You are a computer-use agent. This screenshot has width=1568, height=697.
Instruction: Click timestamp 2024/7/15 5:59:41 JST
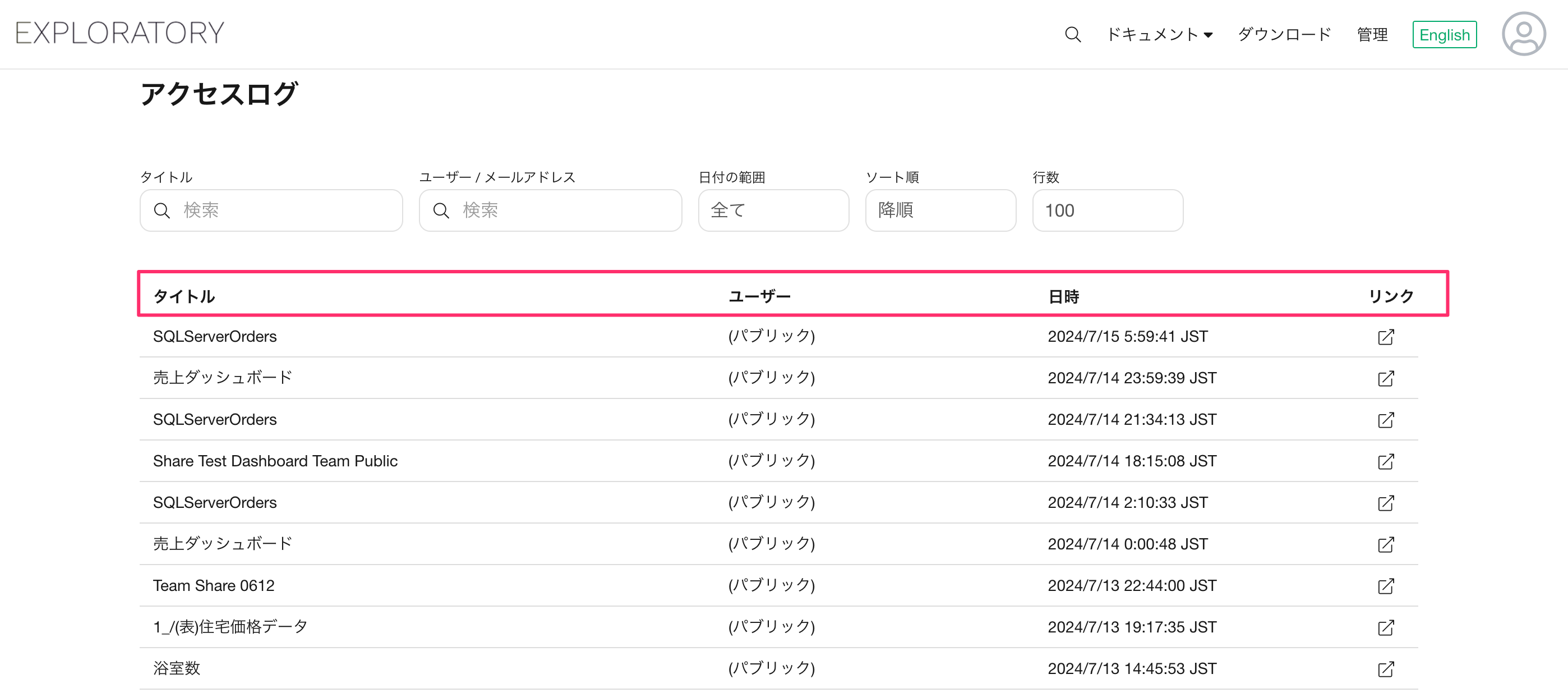click(1127, 337)
